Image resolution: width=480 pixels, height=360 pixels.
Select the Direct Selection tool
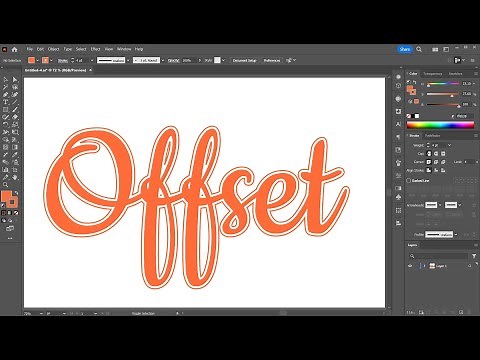pyautogui.click(x=15, y=79)
